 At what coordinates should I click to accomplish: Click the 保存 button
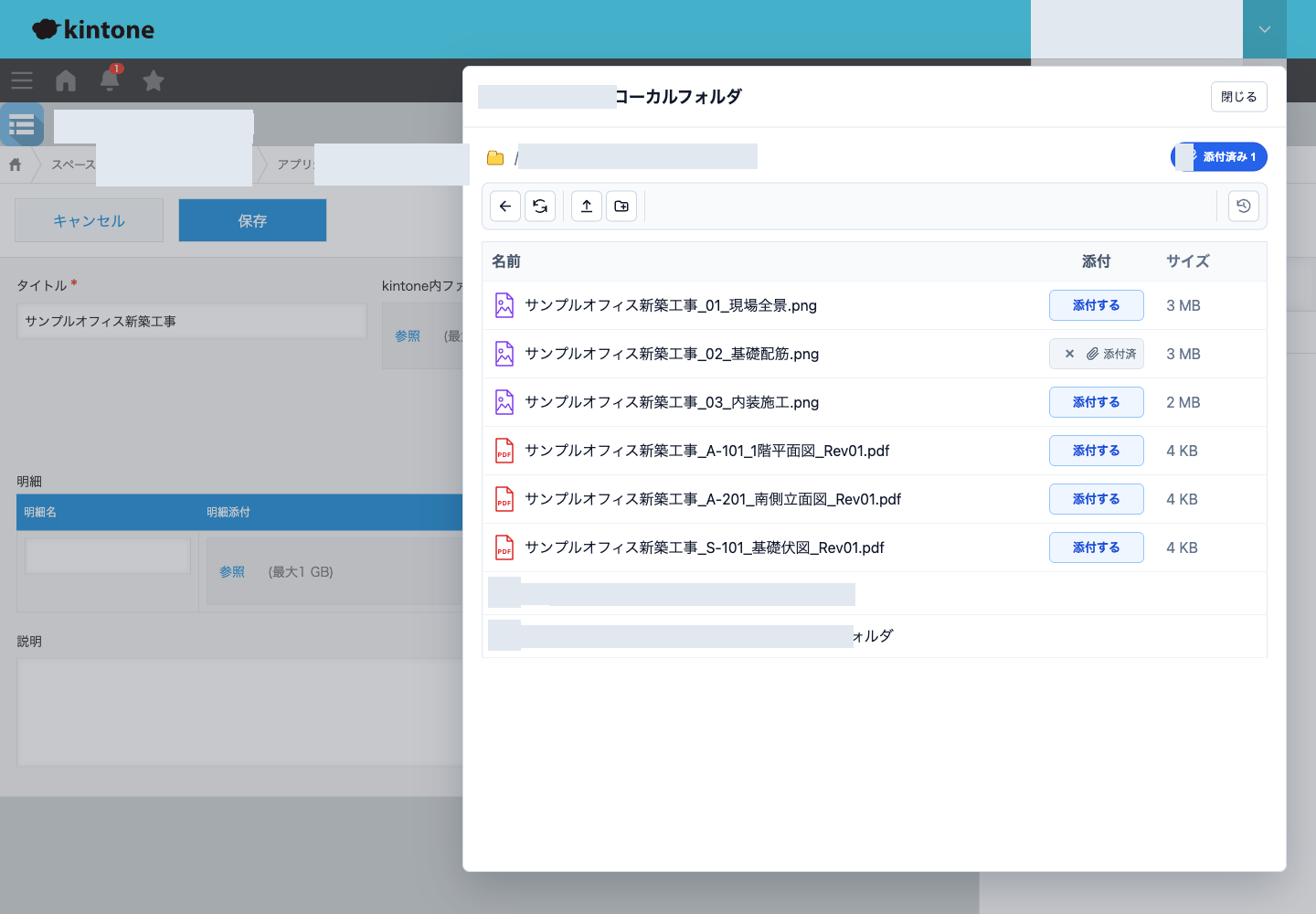point(252,220)
